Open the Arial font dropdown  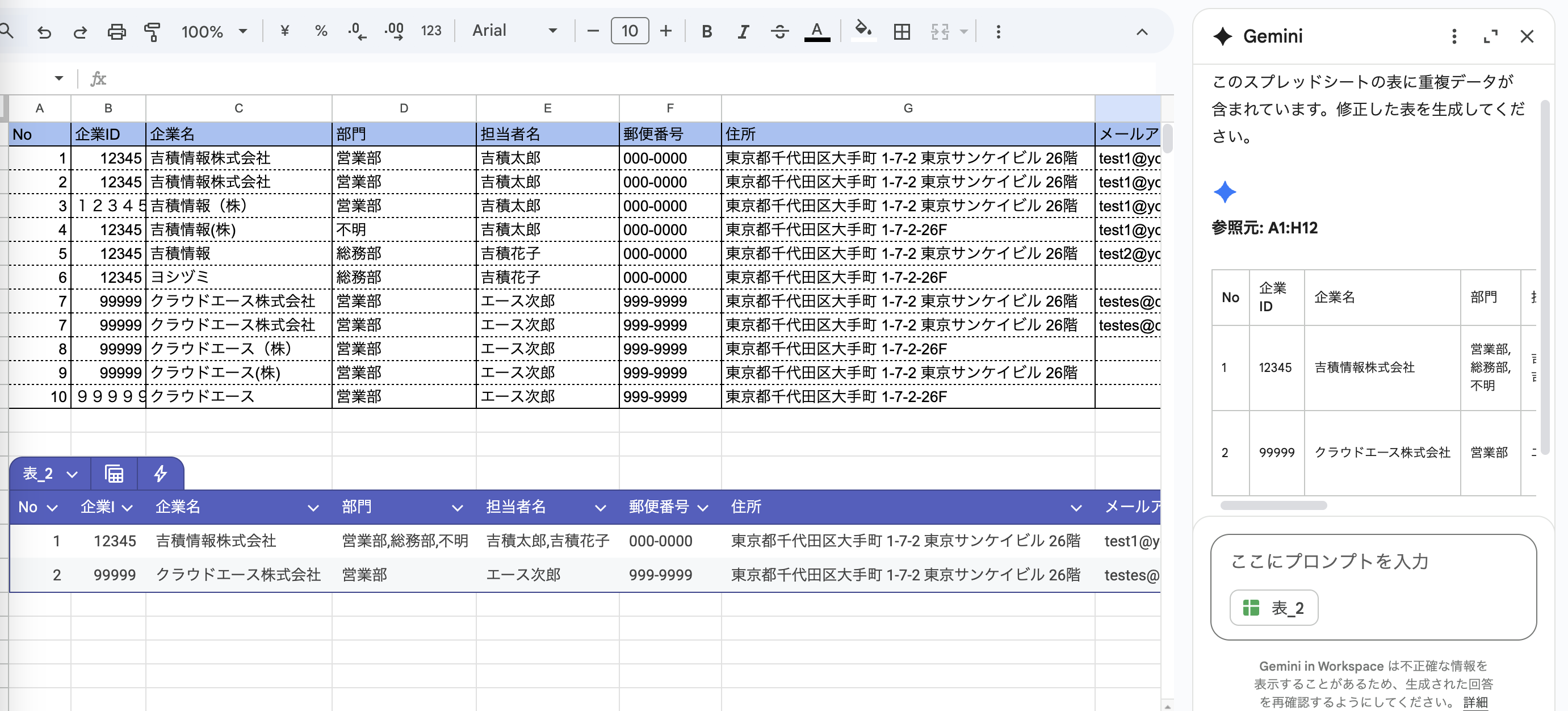[514, 31]
